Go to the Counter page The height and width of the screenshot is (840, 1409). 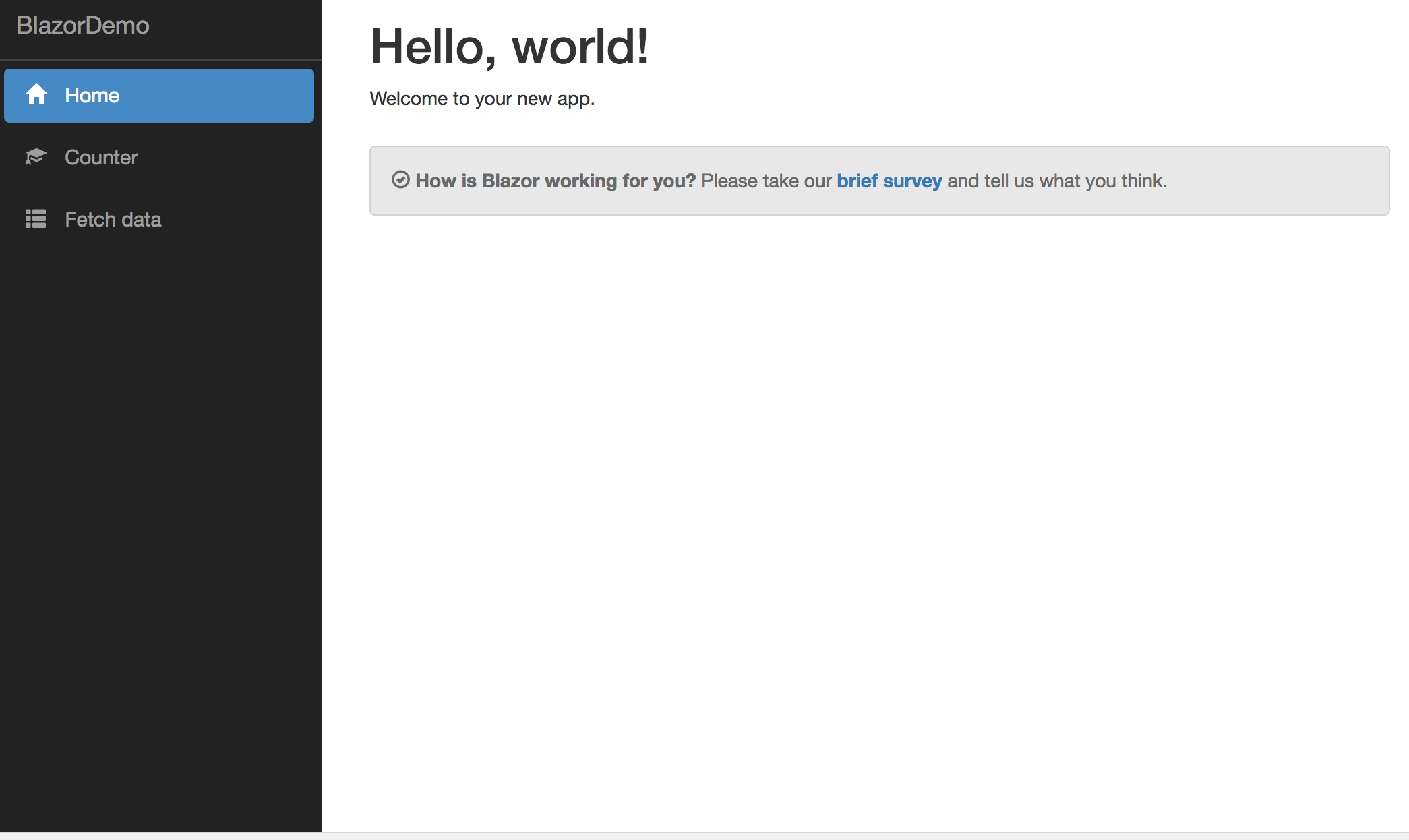point(159,158)
